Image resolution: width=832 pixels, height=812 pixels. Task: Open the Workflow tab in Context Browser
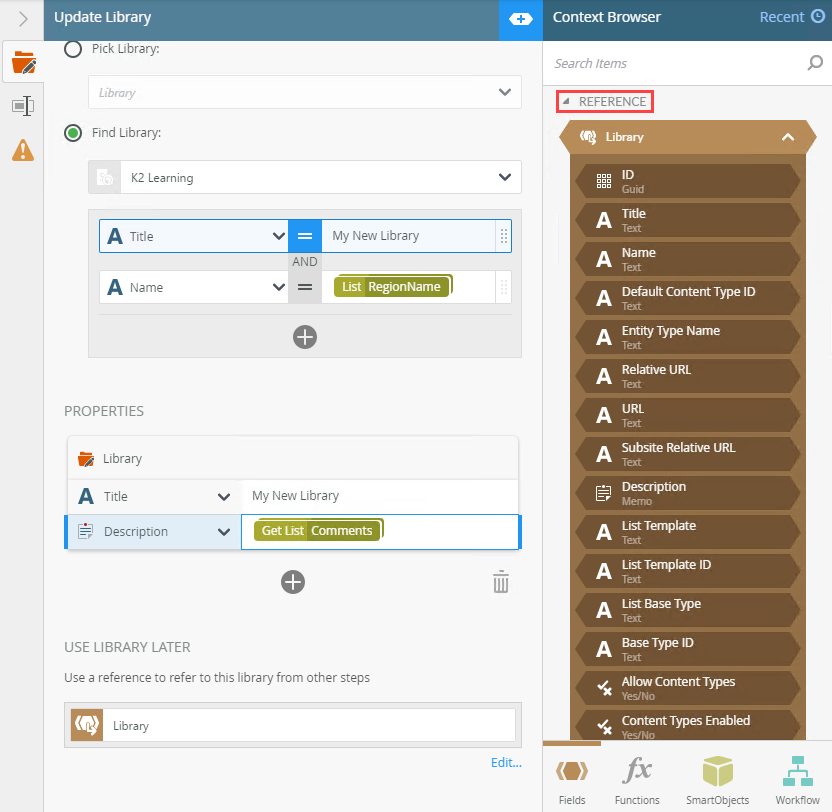[798, 780]
